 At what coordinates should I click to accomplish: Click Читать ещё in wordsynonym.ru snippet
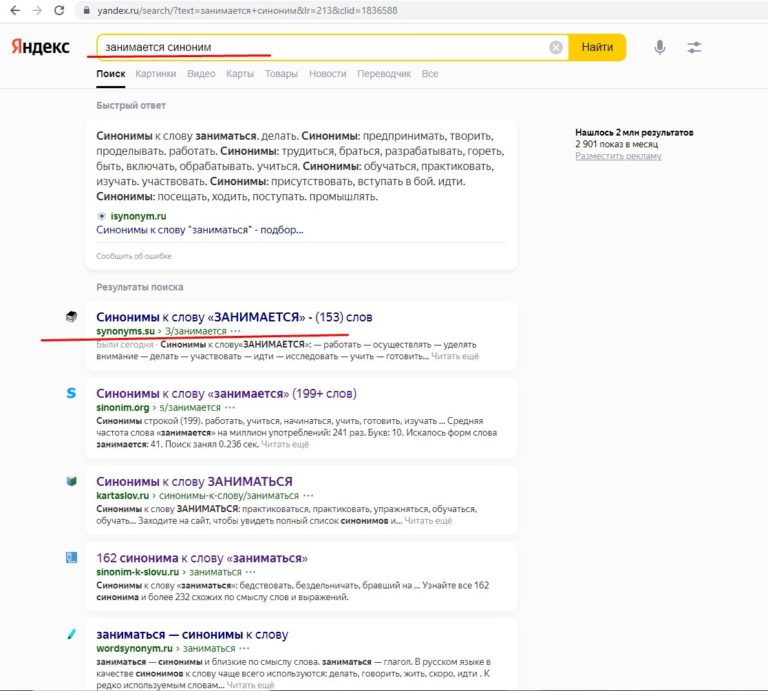coord(250,685)
